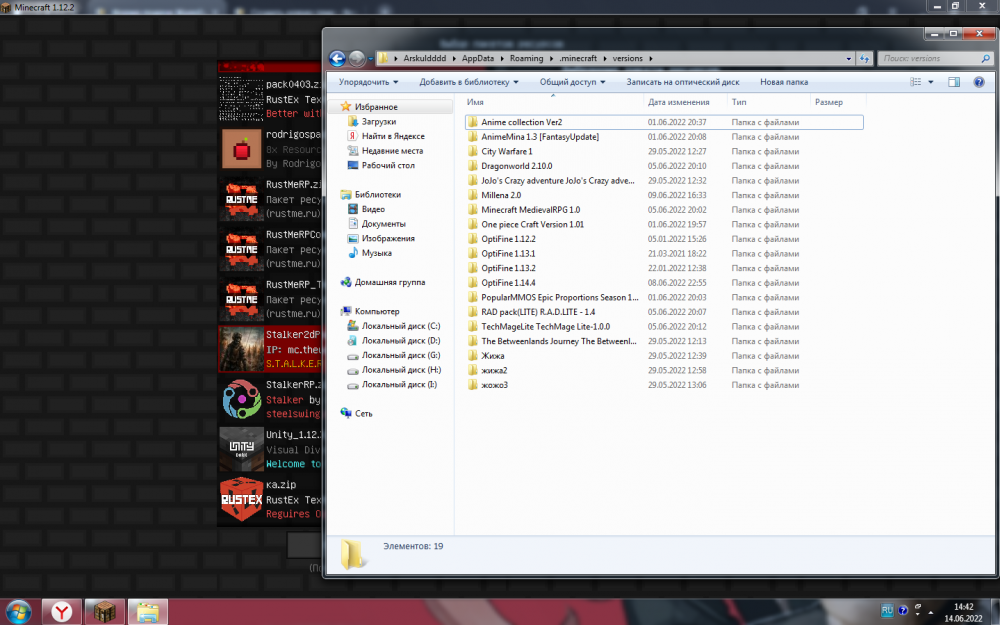Click the Arskuldddd breadcrumb segment
1000x625 pixels.
(x=425, y=58)
